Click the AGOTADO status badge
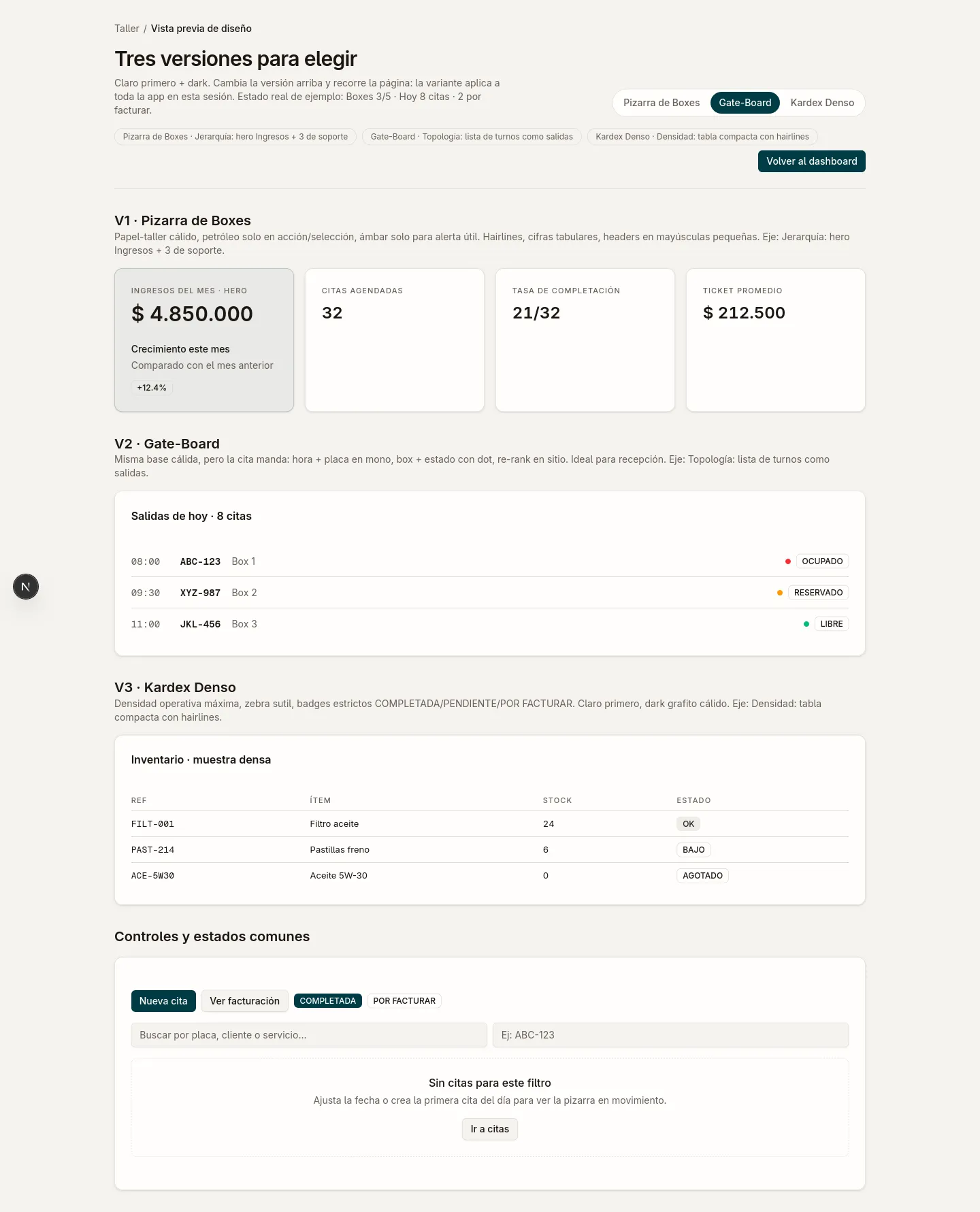Image resolution: width=980 pixels, height=1212 pixels. [703, 876]
